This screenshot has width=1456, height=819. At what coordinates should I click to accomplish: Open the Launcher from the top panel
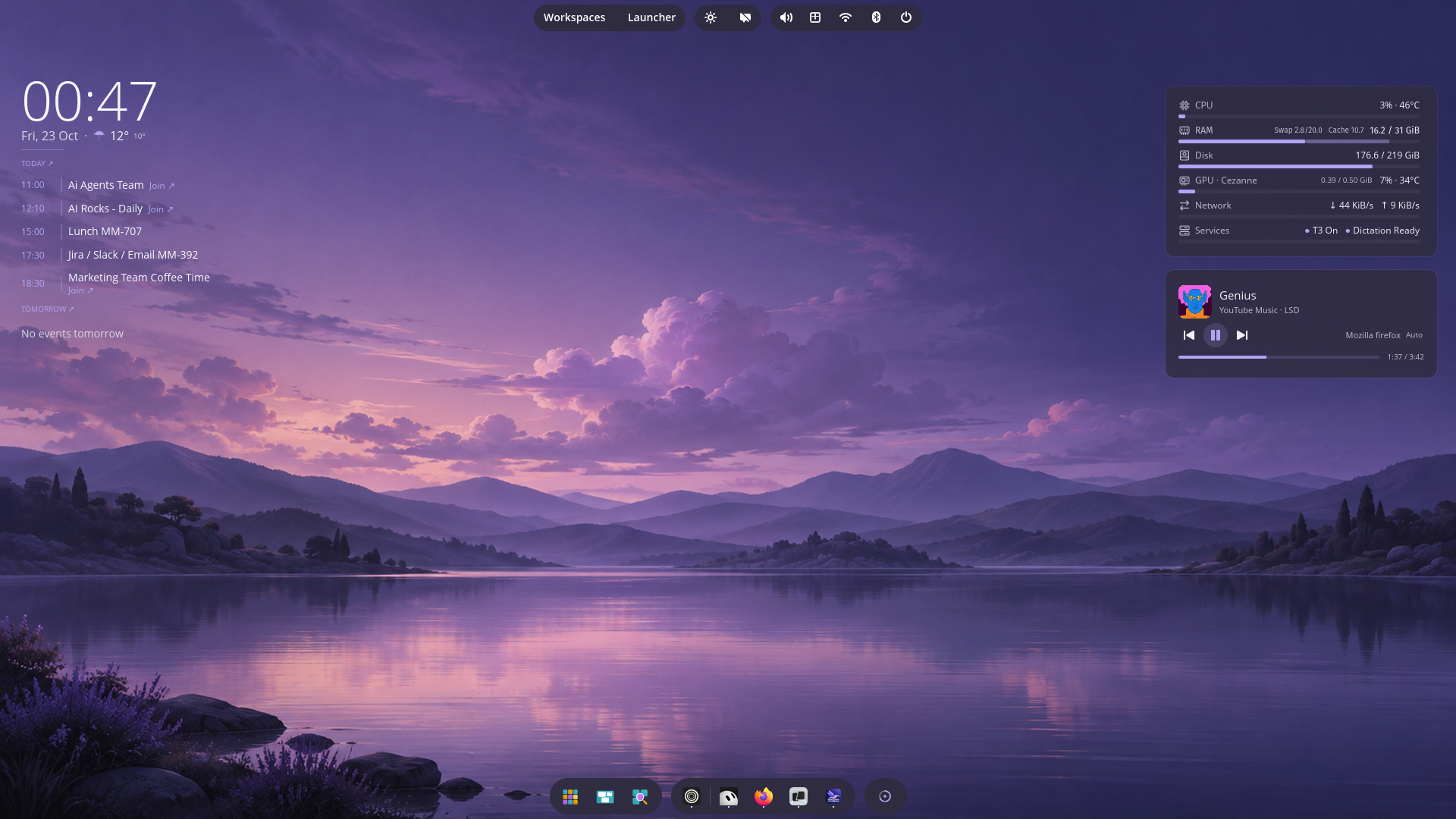click(651, 17)
